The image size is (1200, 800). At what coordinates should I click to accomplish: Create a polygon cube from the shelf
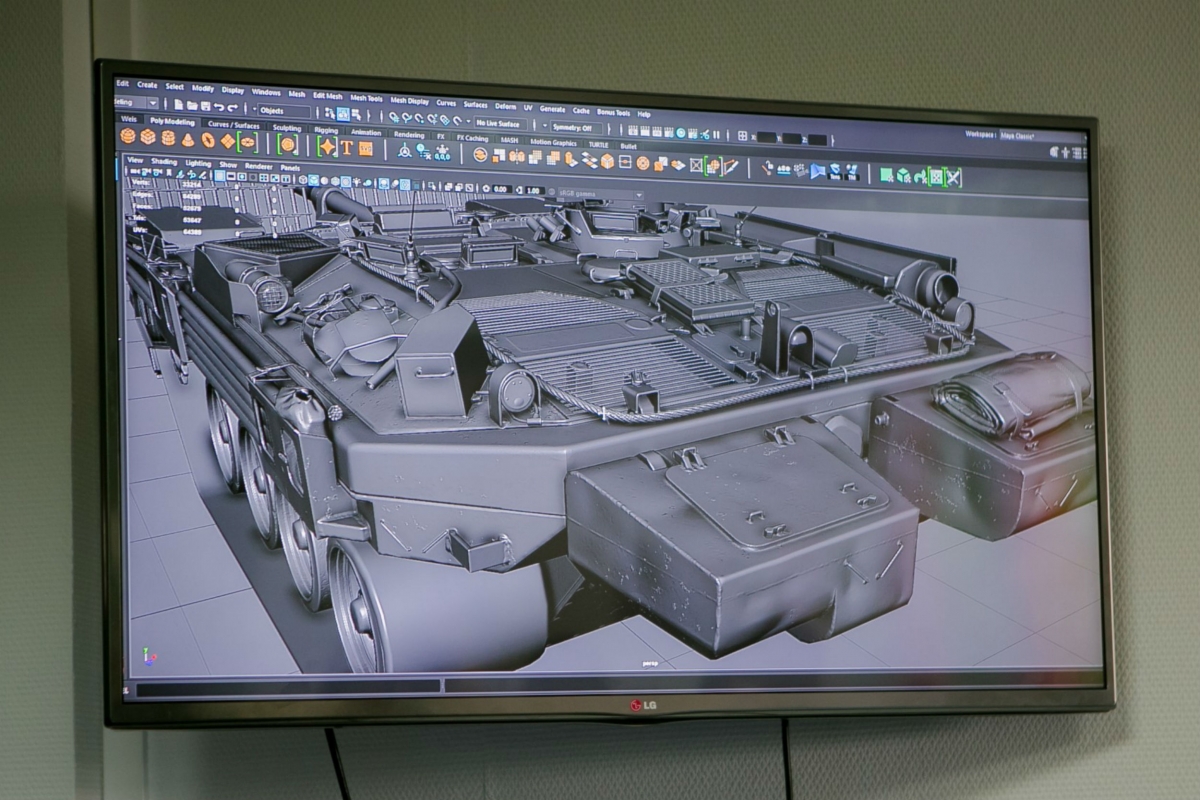148,137
